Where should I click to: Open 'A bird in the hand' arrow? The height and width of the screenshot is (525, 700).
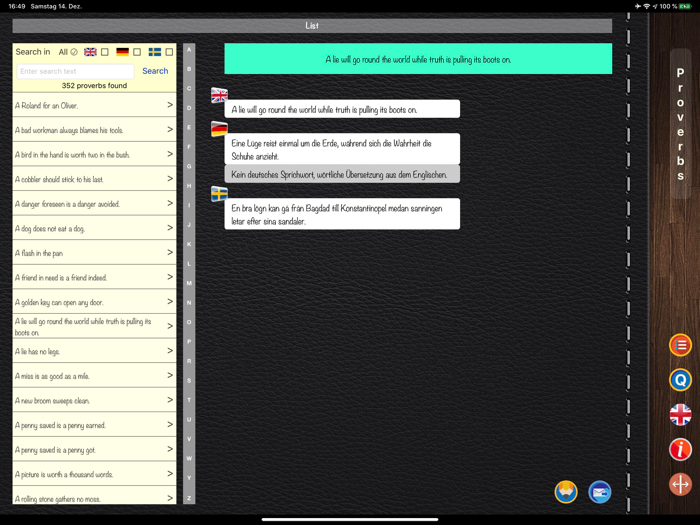(170, 154)
